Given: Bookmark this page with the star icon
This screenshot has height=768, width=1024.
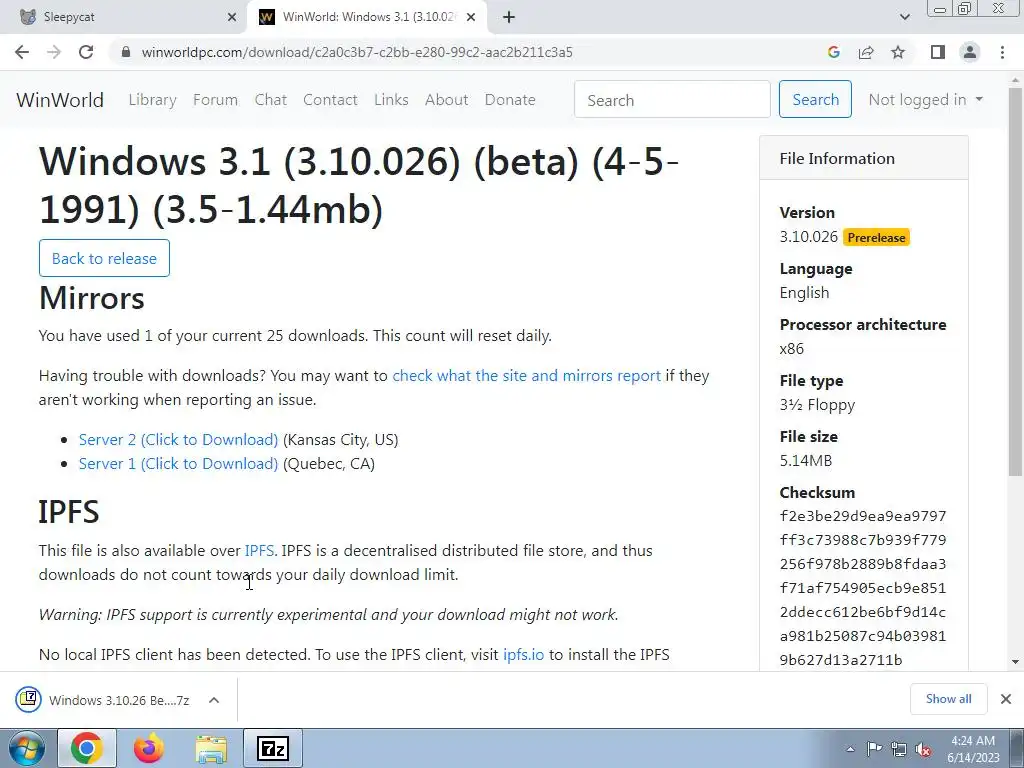Looking at the screenshot, I should point(898,52).
